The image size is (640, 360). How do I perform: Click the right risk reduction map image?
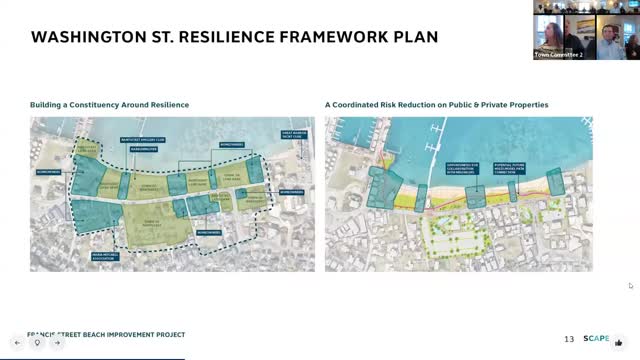pyautogui.click(x=459, y=194)
